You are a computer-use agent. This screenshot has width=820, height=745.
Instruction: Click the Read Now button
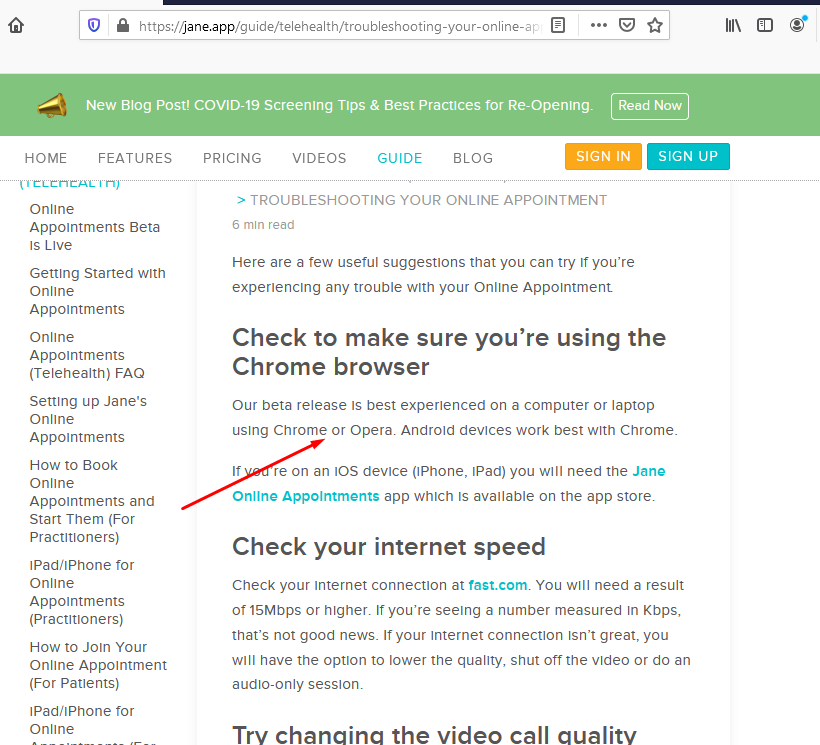[x=650, y=106]
